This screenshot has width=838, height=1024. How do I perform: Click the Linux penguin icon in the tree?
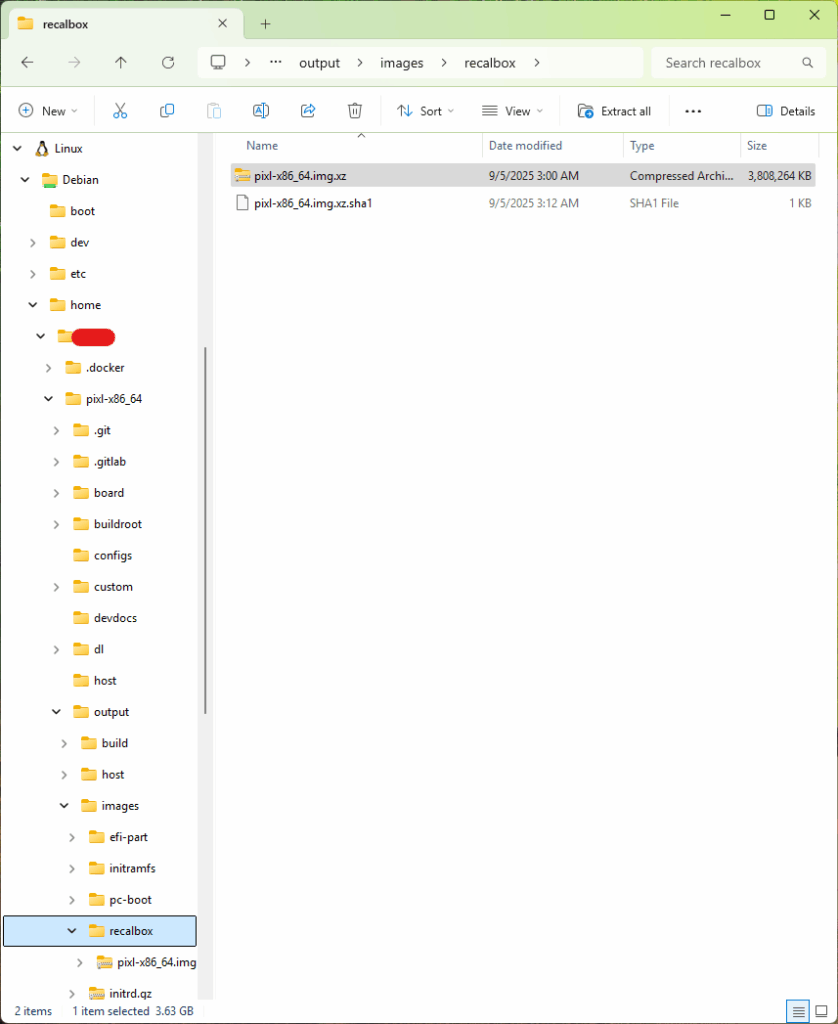click(x=42, y=148)
